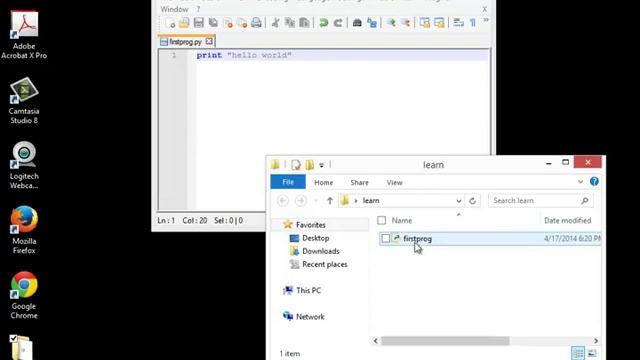Switch to the Home ribbon tab
This screenshot has height=360, width=640.
pos(323,182)
